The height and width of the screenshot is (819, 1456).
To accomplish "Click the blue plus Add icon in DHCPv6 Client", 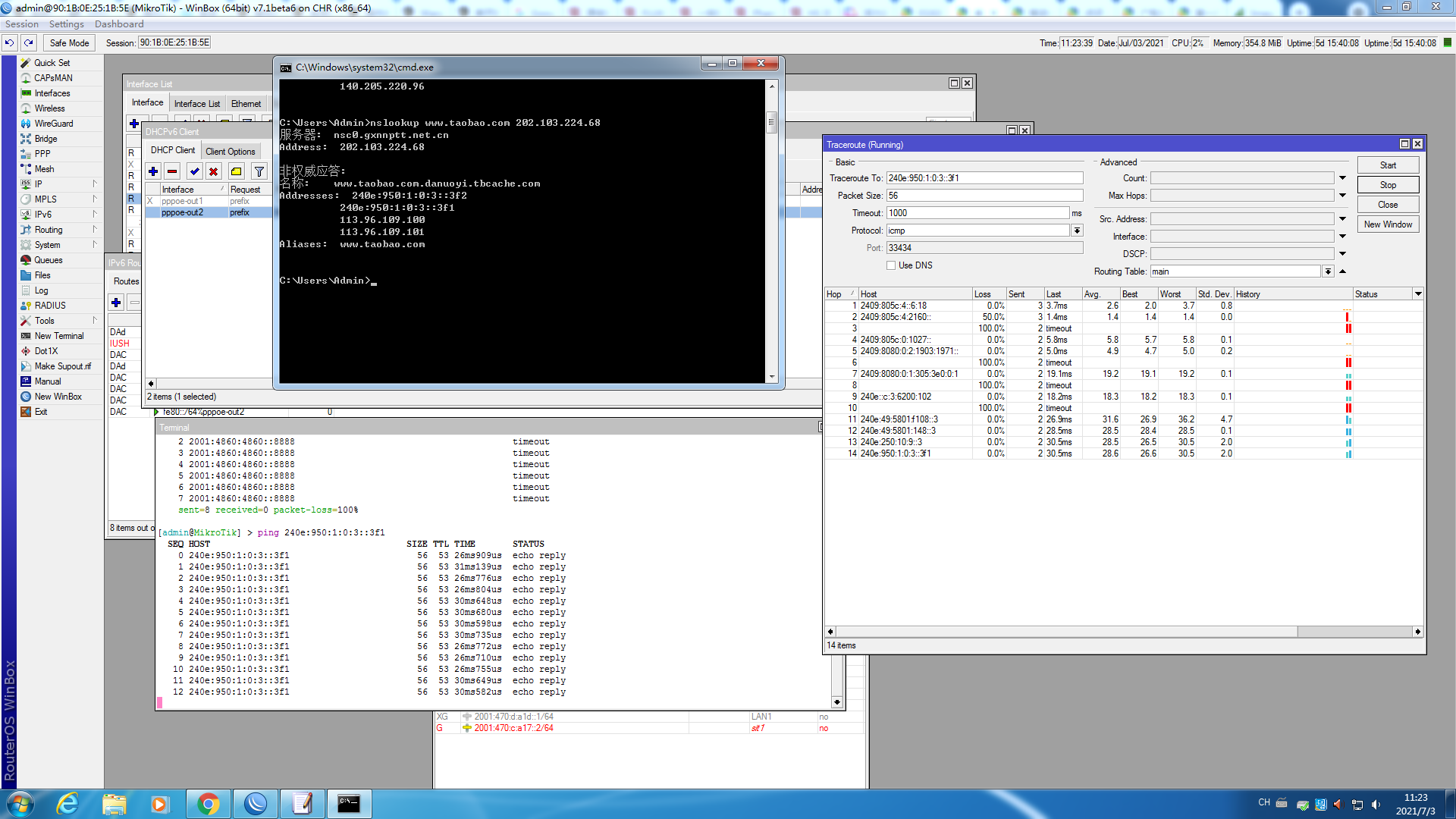I will pos(153,171).
